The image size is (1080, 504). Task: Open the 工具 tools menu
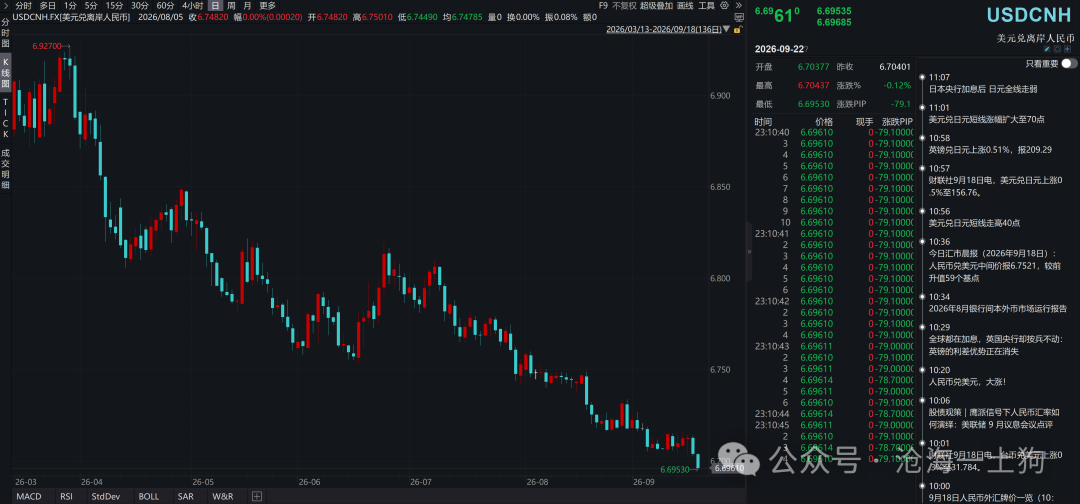coord(706,5)
